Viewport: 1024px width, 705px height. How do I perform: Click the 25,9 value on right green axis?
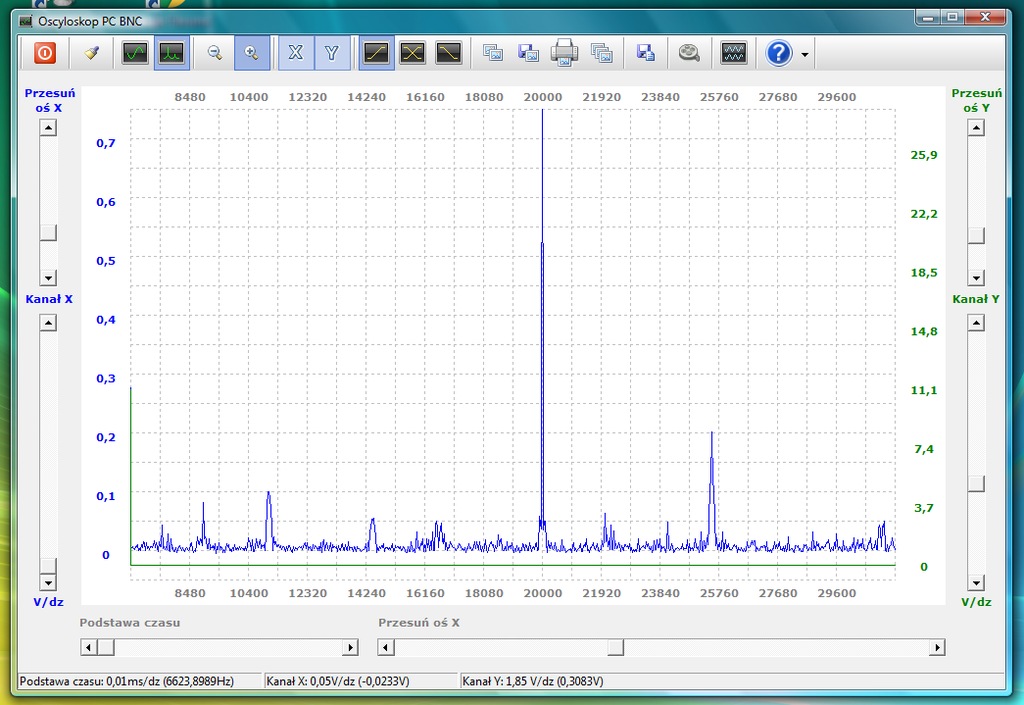pyautogui.click(x=923, y=155)
